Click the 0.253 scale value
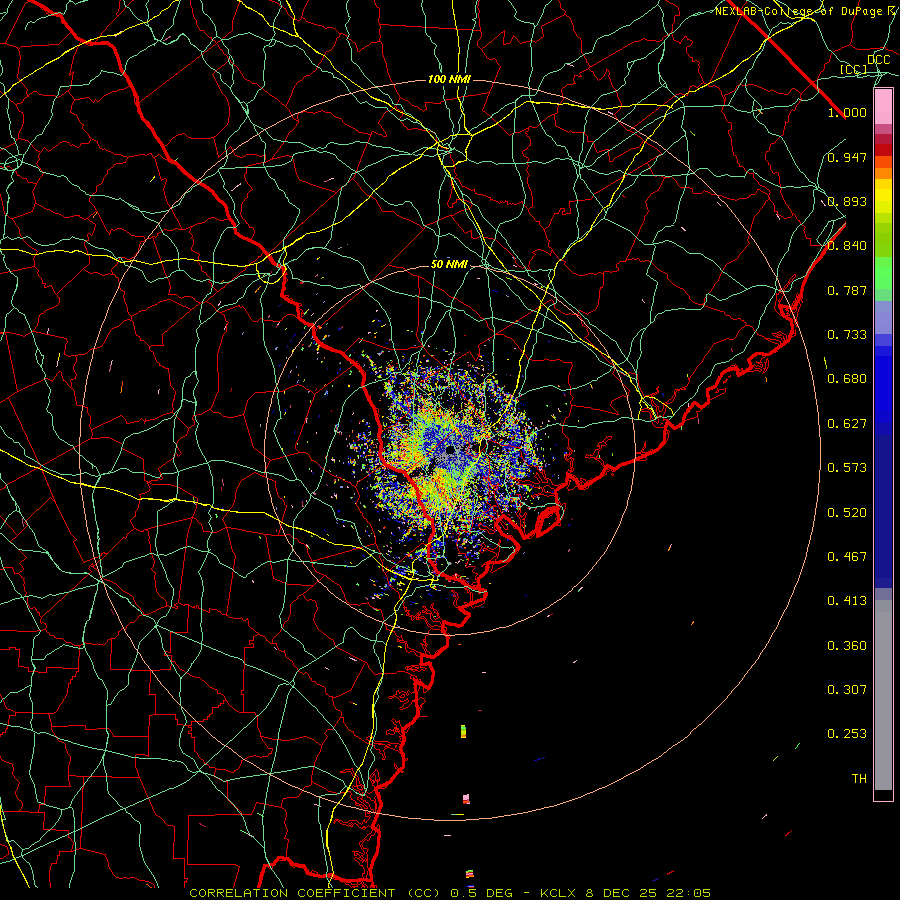 (847, 734)
